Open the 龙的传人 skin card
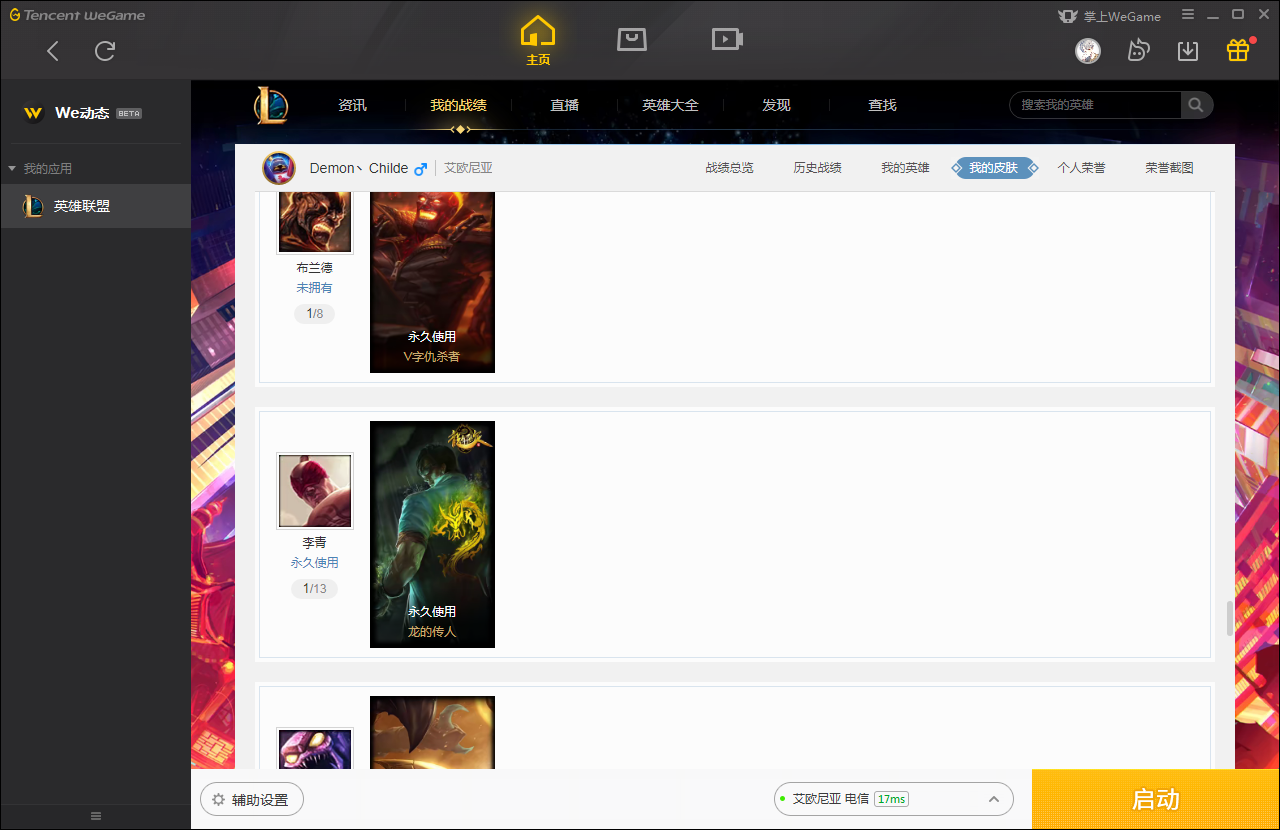1280x830 pixels. tap(432, 534)
